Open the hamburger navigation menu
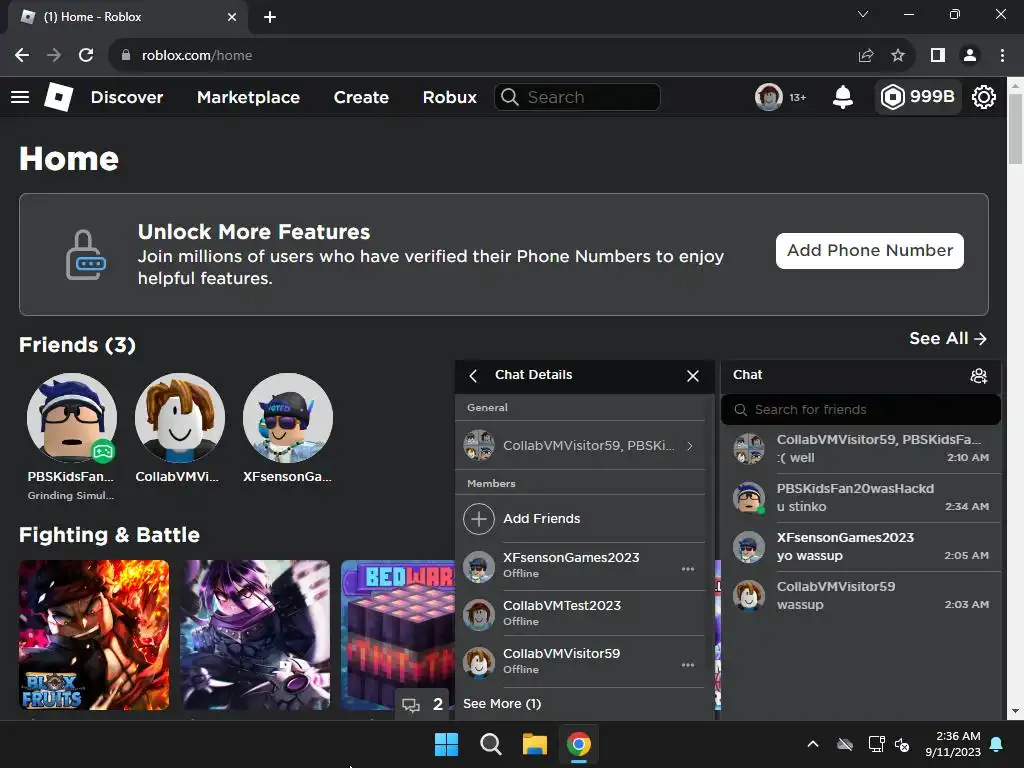The height and width of the screenshot is (768, 1024). 20,97
